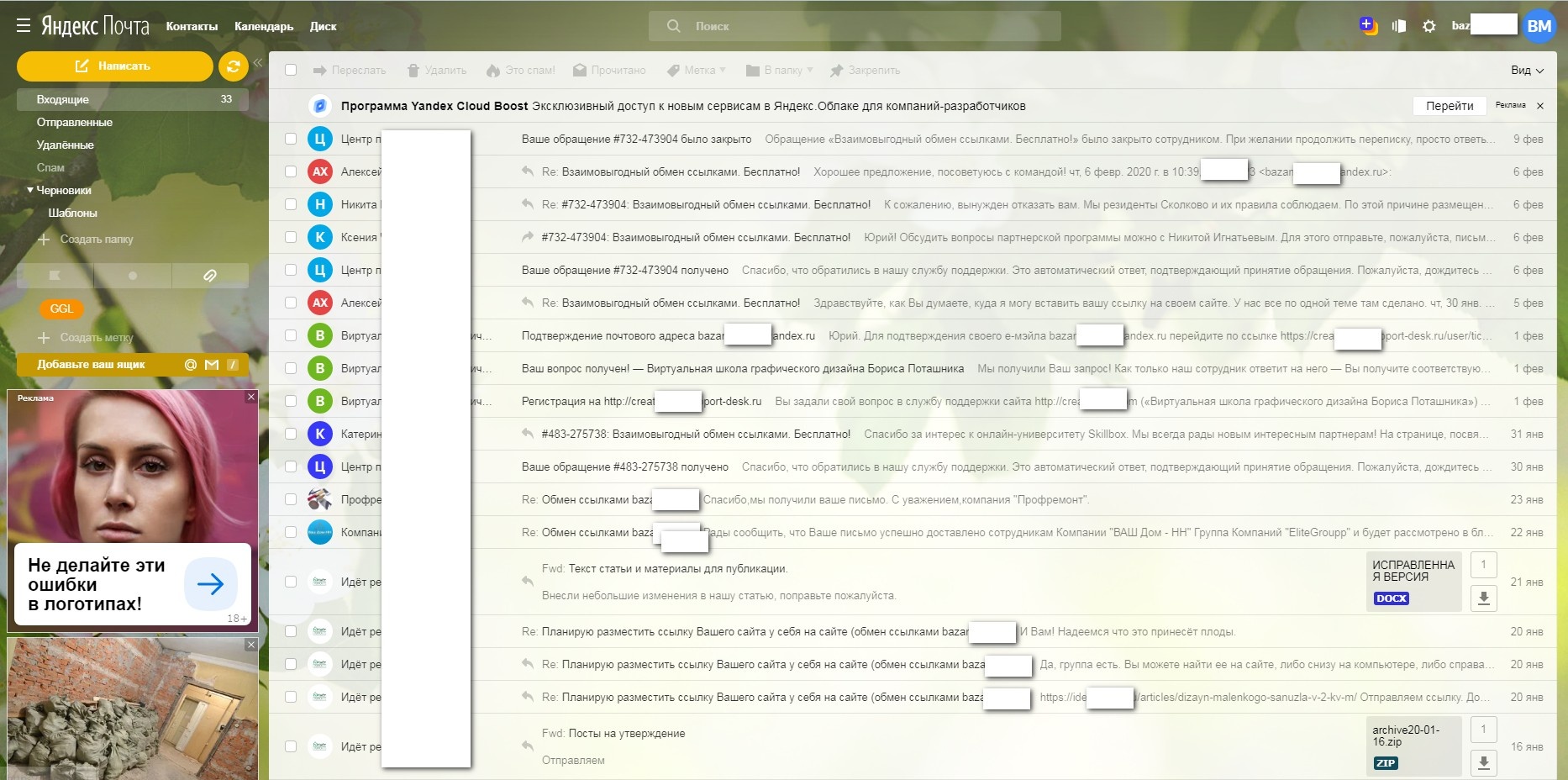Open the Входящие inbox folder

pyautogui.click(x=133, y=99)
